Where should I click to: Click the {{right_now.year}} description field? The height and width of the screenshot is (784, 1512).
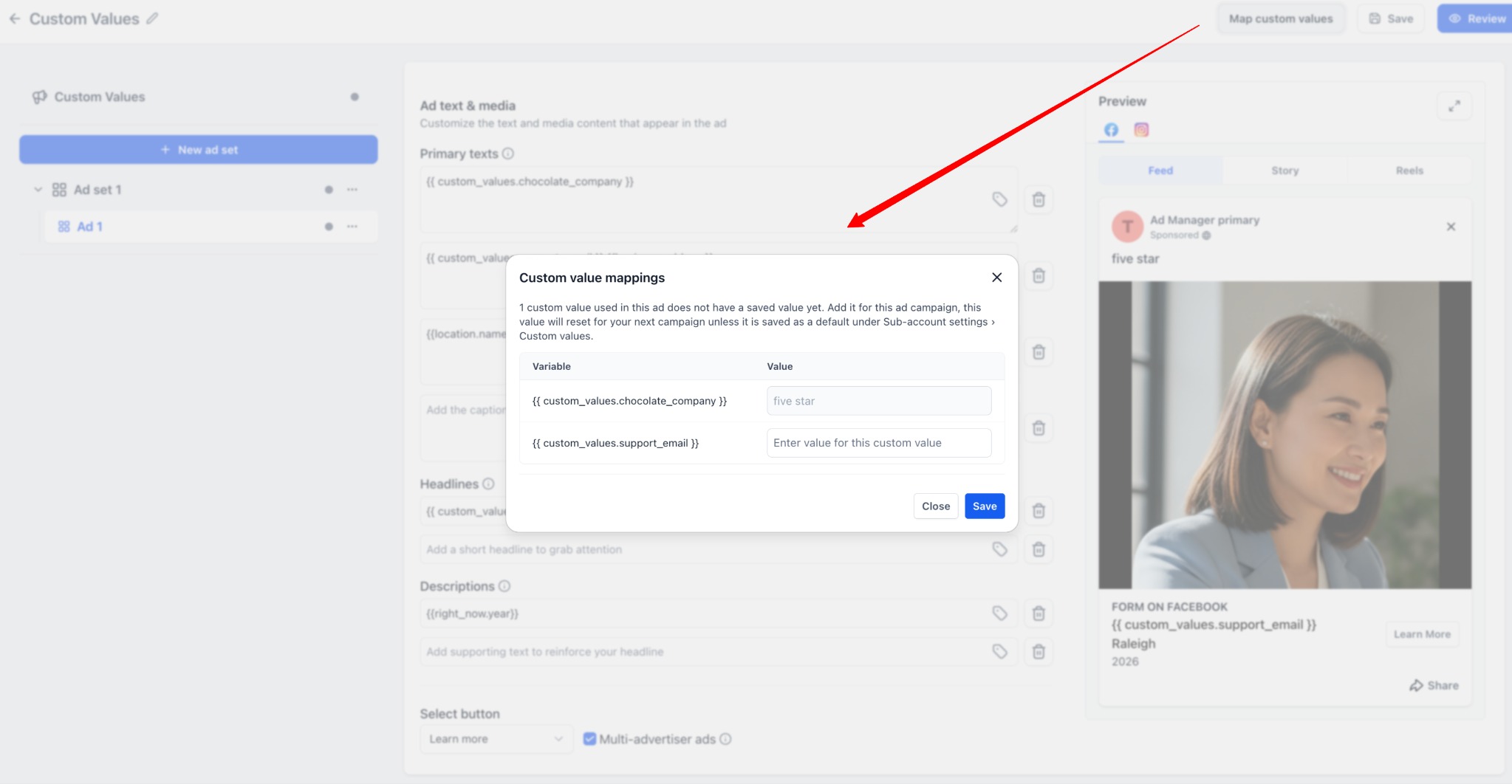coord(719,613)
